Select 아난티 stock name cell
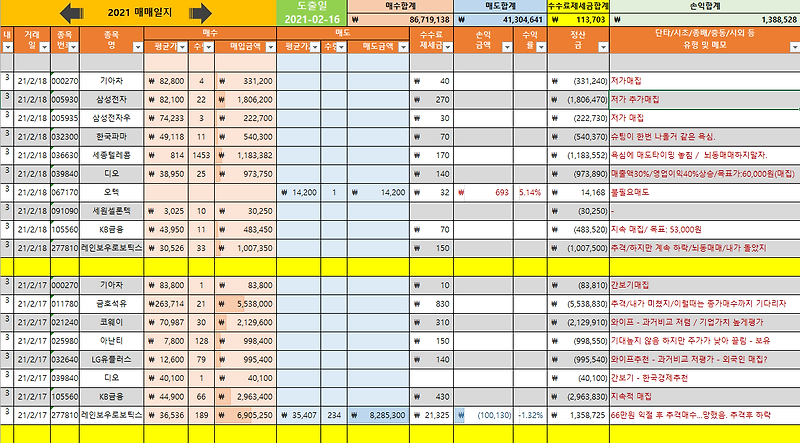 pos(112,341)
